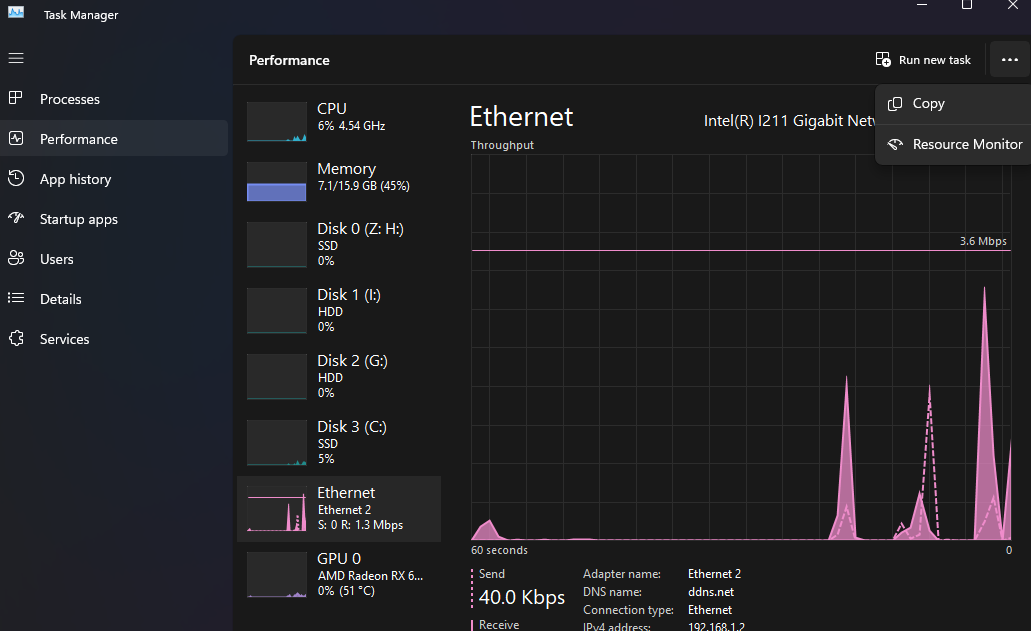Select the CPU performance graph entry
1031x631 pixels.
tap(338, 117)
